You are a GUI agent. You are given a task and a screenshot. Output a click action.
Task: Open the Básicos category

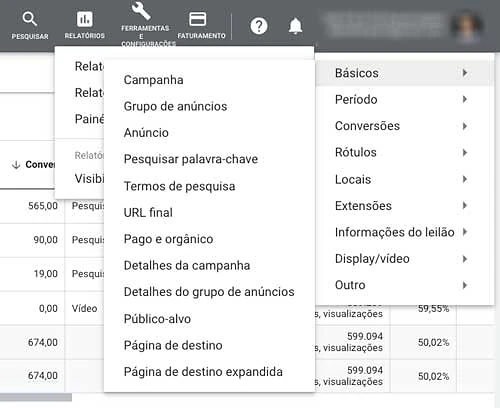[405, 73]
